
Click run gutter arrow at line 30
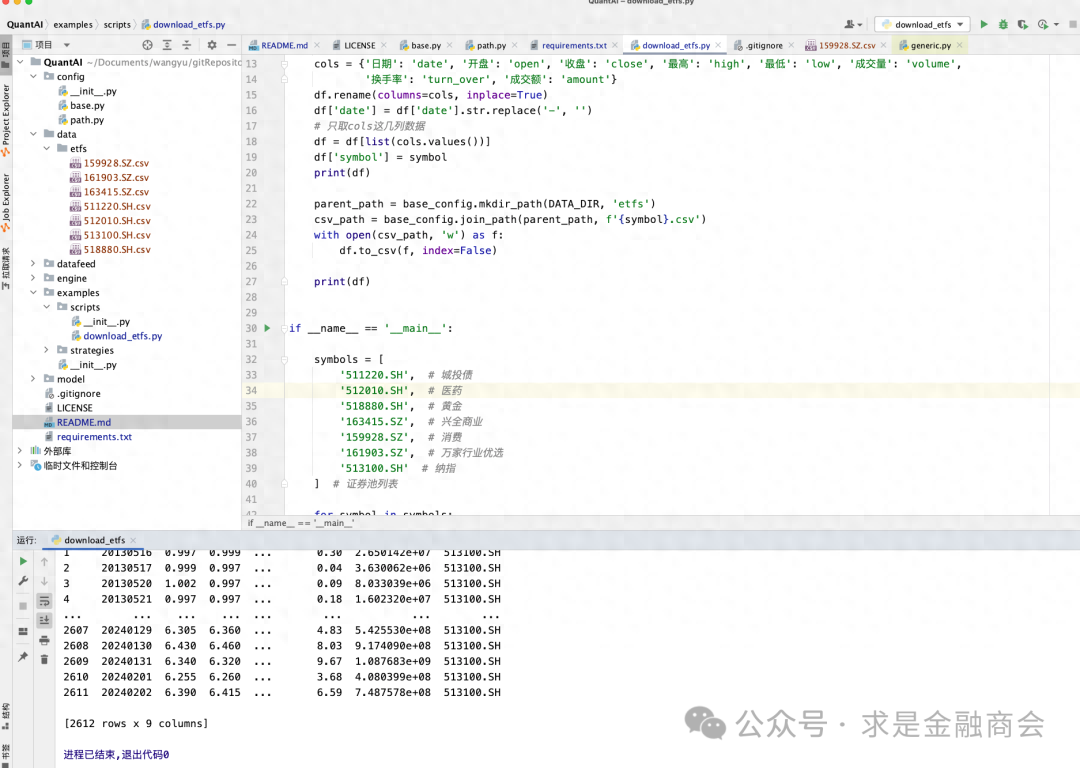[x=267, y=328]
